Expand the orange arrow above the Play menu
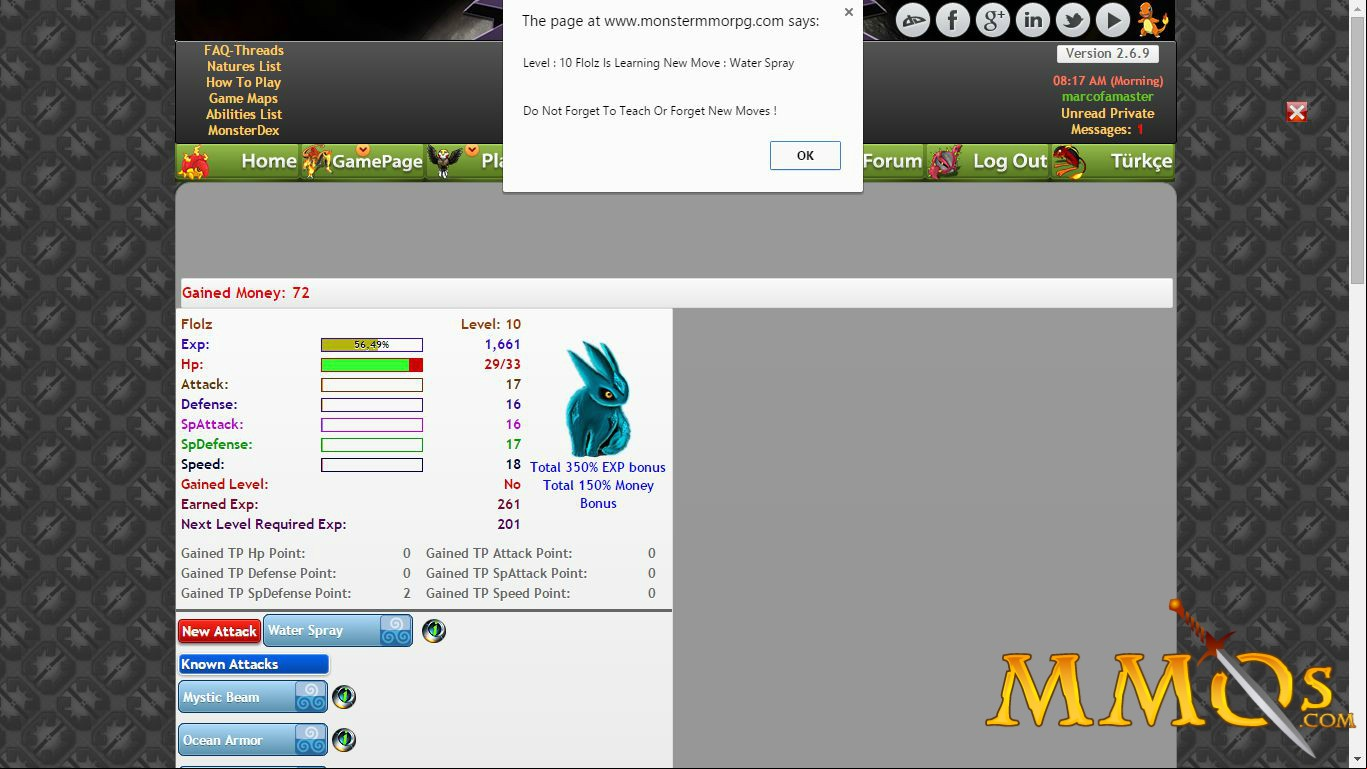The image size is (1367, 769). point(471,150)
